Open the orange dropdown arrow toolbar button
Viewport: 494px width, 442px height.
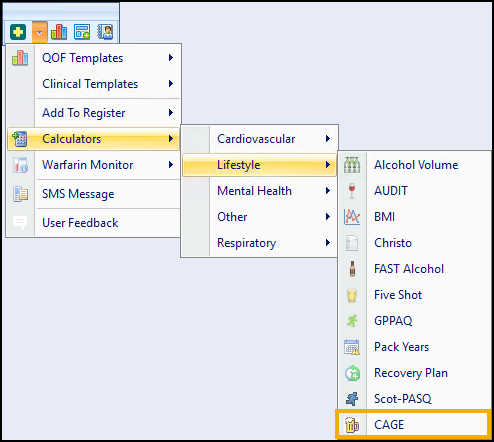(x=40, y=32)
